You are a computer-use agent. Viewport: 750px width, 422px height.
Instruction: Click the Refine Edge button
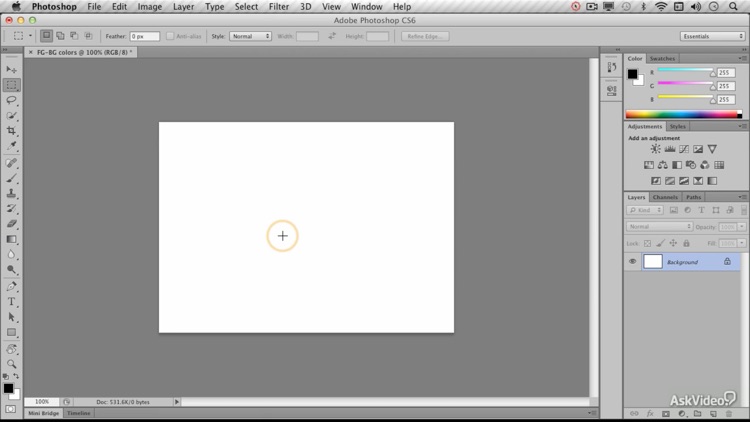tap(425, 36)
